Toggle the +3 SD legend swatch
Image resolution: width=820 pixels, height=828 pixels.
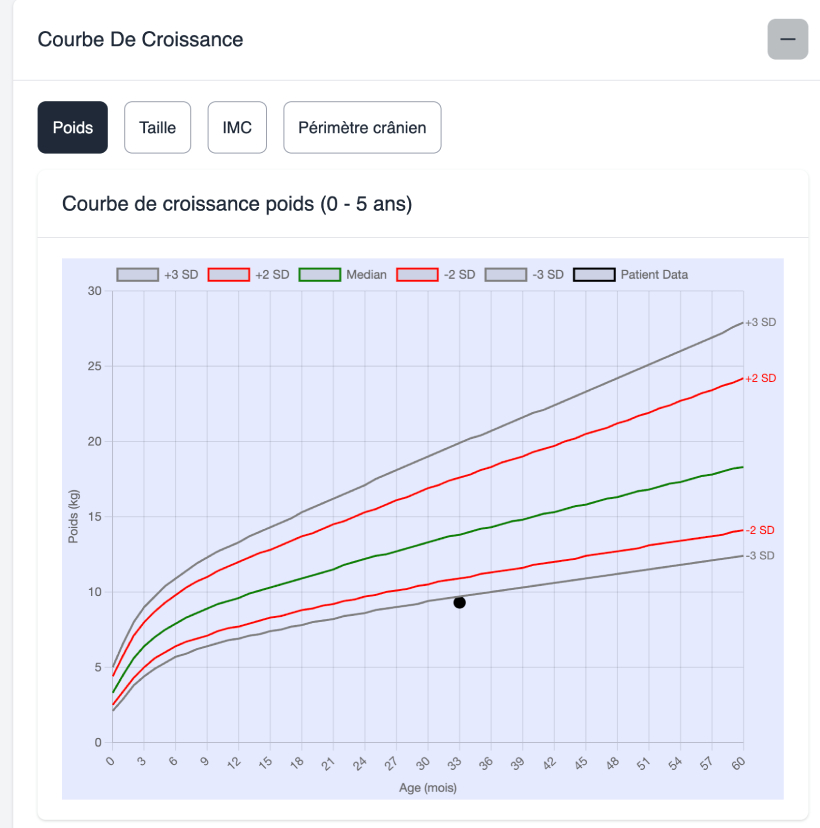(x=137, y=275)
